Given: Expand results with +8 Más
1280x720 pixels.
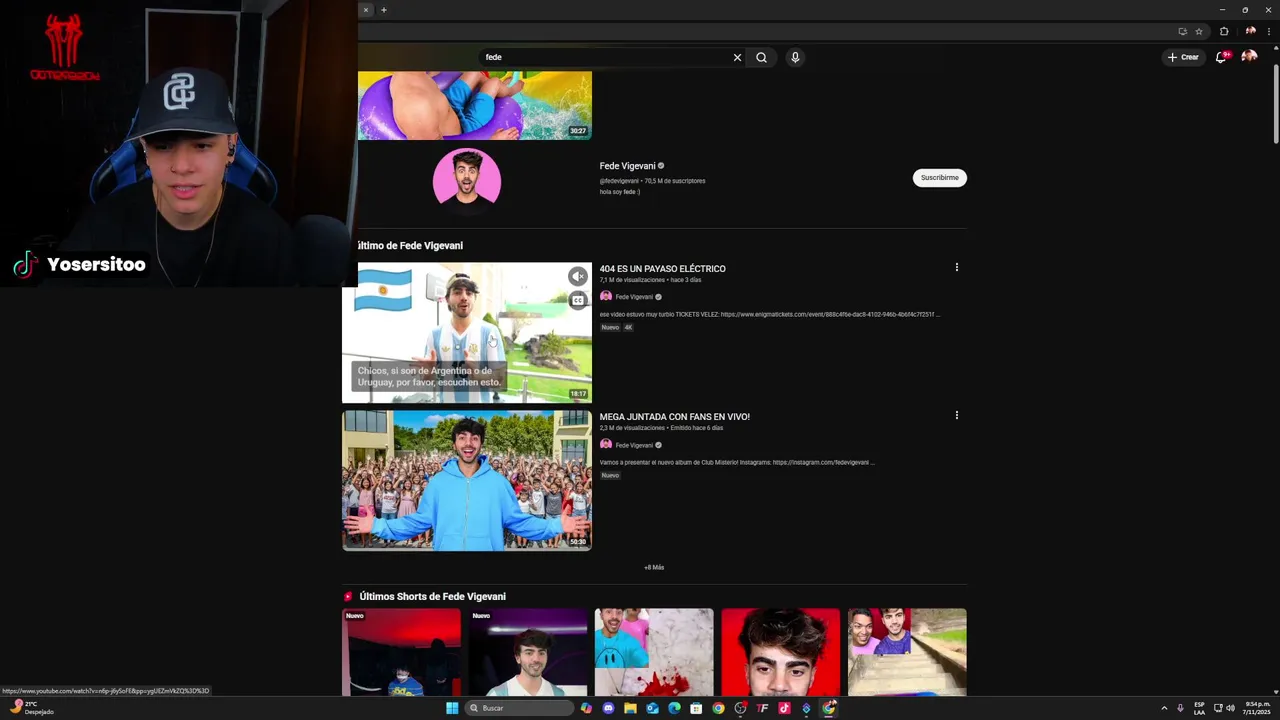Looking at the screenshot, I should coord(654,567).
